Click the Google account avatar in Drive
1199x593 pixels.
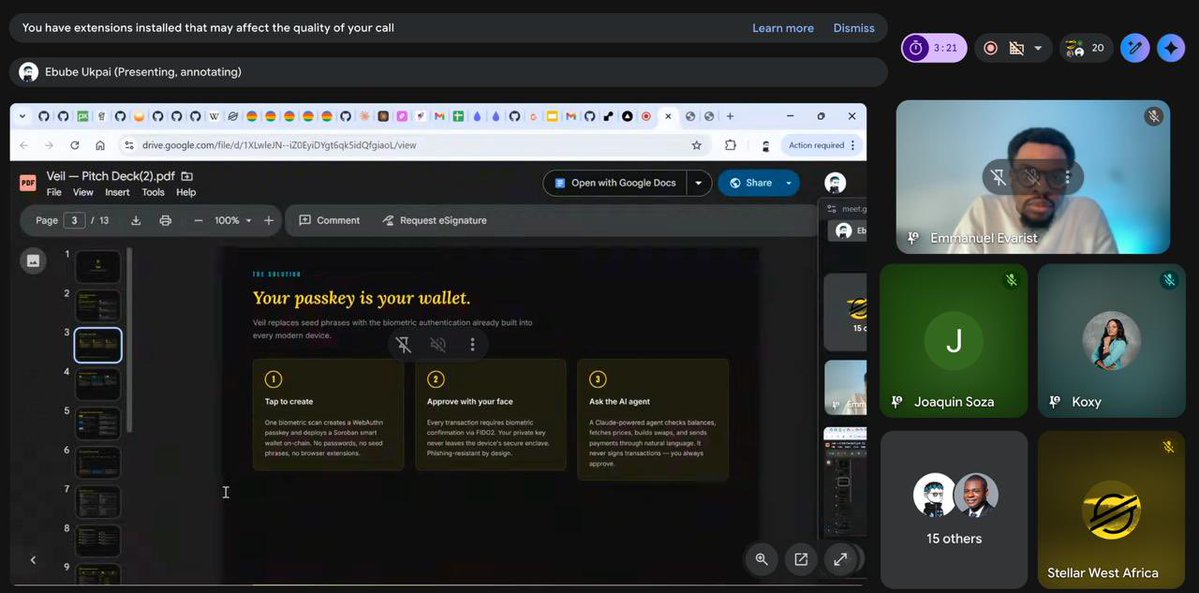835,183
